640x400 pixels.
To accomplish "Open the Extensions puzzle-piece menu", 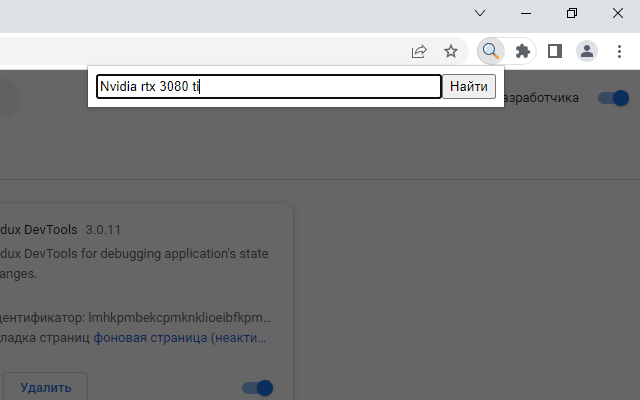I will coord(522,51).
